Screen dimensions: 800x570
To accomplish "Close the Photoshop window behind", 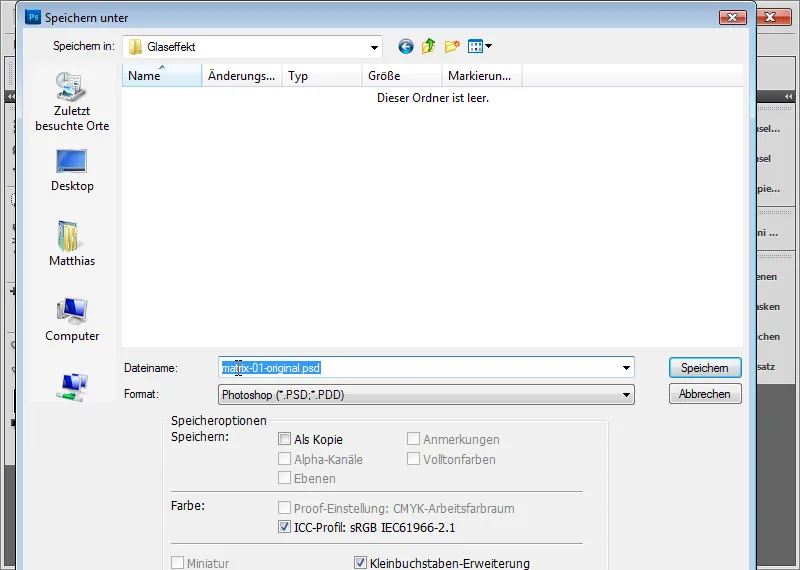I will [770, 17].
